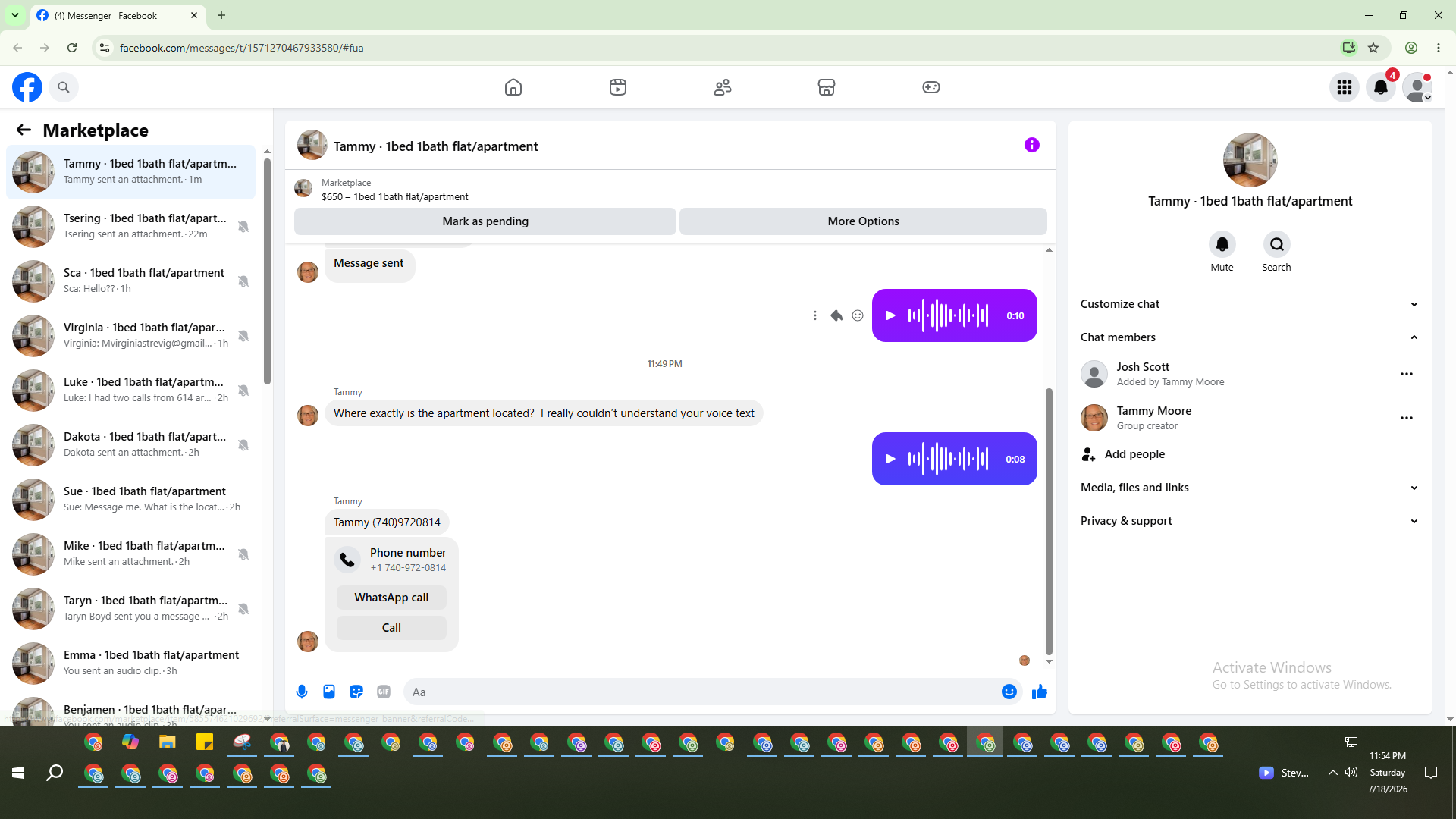The height and width of the screenshot is (819, 1456).
Task: Open the GIF picker
Action: click(384, 692)
